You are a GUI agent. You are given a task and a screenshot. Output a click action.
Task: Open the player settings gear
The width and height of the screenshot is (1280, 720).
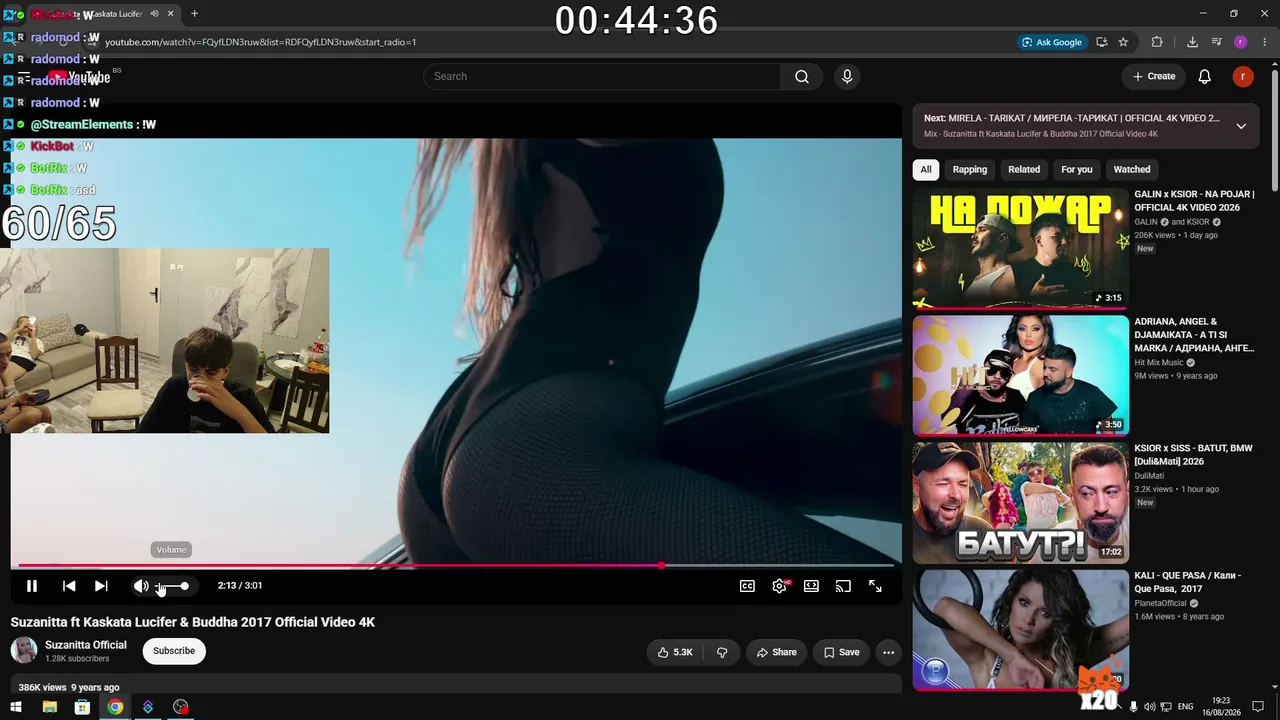pos(779,586)
